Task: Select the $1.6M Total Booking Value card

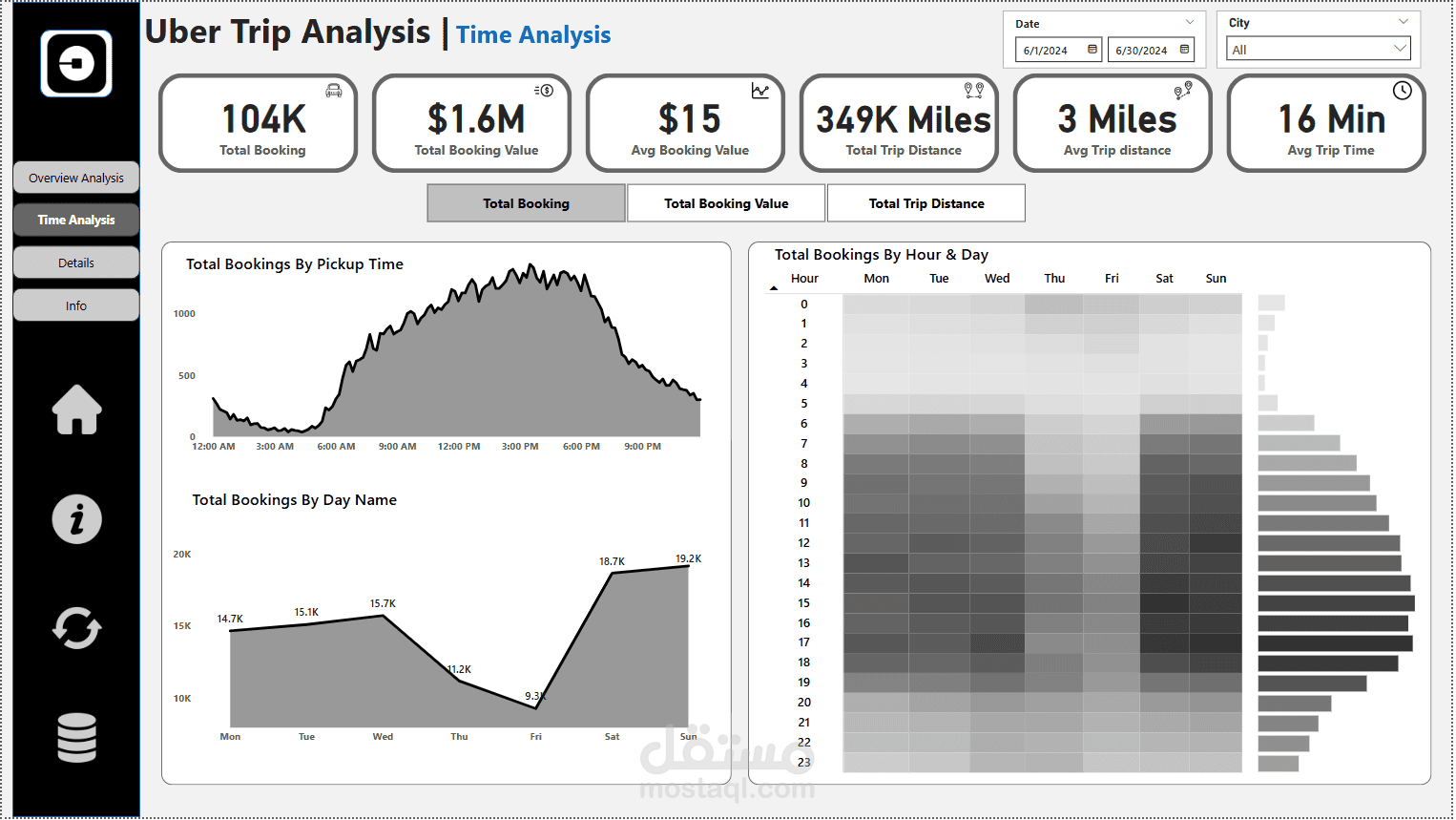Action: click(471, 124)
